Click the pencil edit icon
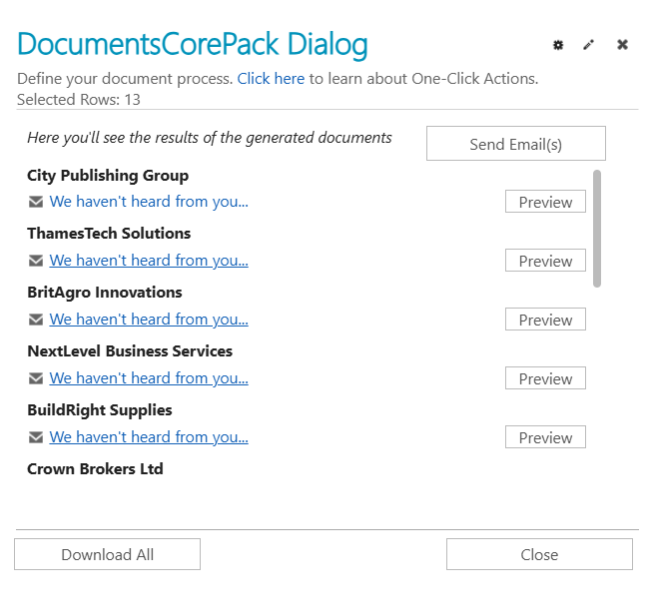 pos(589,45)
